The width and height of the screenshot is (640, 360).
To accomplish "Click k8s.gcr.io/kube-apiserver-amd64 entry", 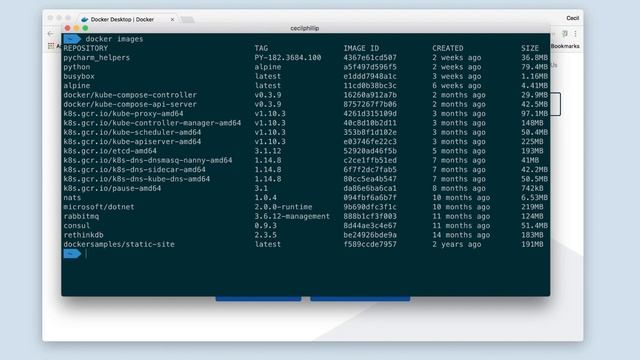I will pos(132,142).
